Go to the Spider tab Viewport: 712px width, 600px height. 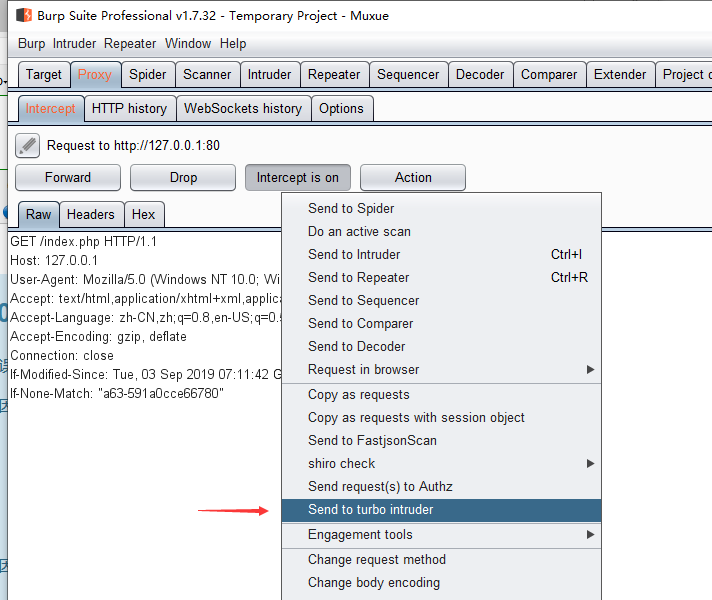[x=148, y=74]
